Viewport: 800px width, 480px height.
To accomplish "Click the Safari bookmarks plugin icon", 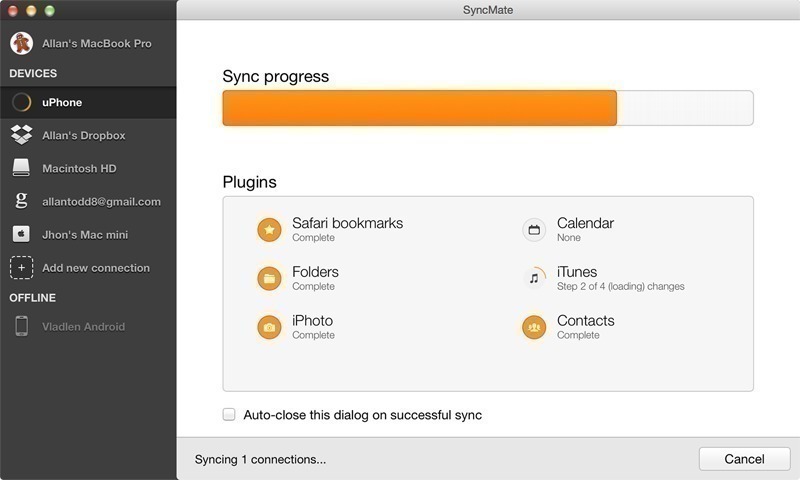I will click(269, 230).
